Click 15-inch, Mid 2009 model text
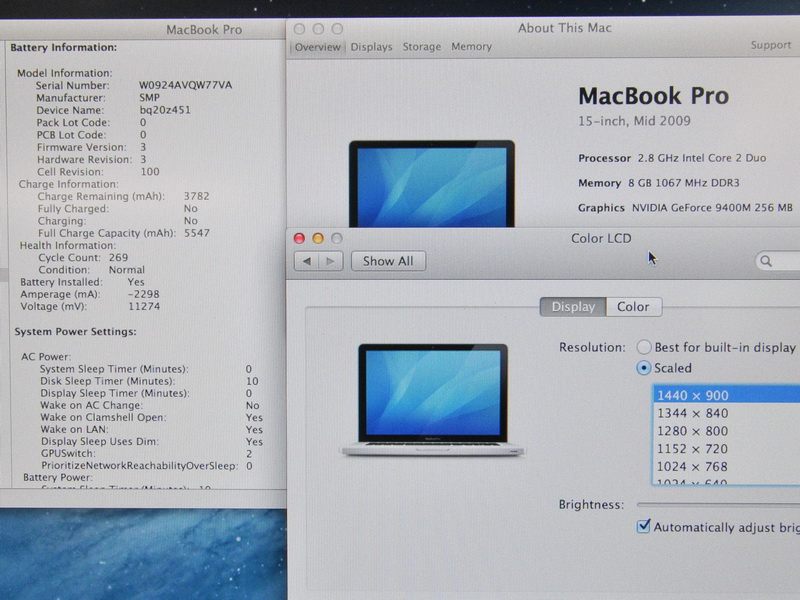The height and width of the screenshot is (600, 800). 634,121
